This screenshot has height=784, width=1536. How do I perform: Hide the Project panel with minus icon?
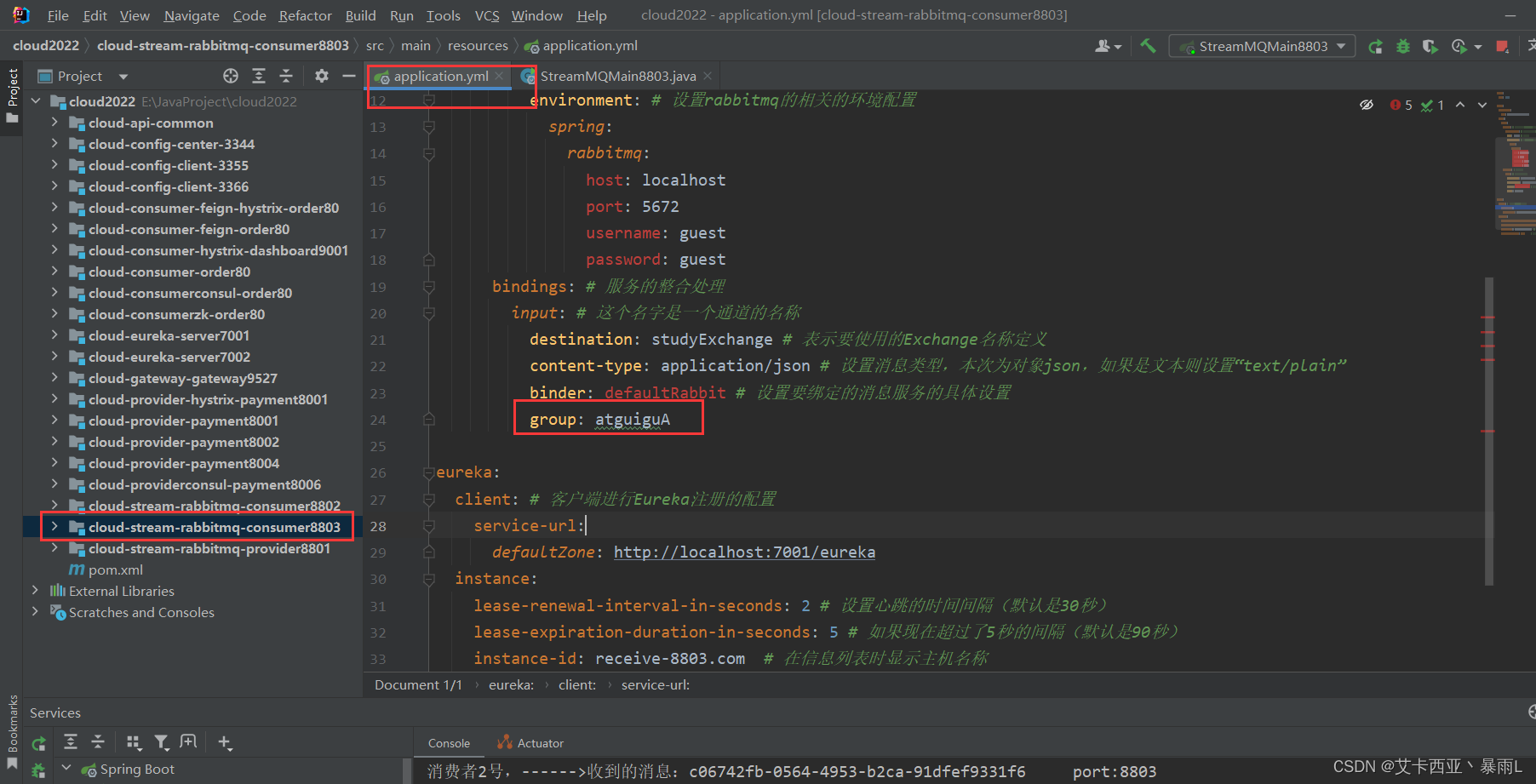pos(349,76)
